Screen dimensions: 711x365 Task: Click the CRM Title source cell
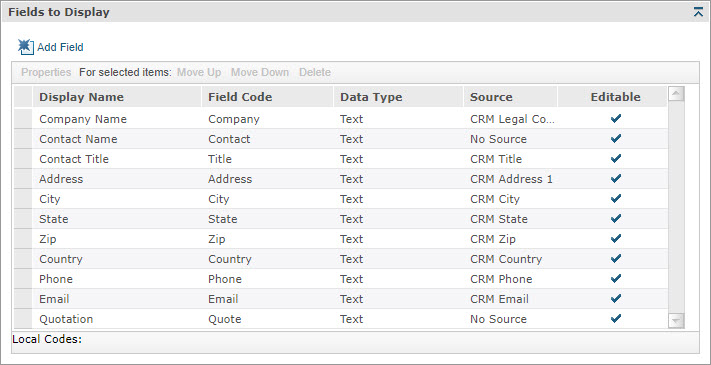pyautogui.click(x=510, y=159)
